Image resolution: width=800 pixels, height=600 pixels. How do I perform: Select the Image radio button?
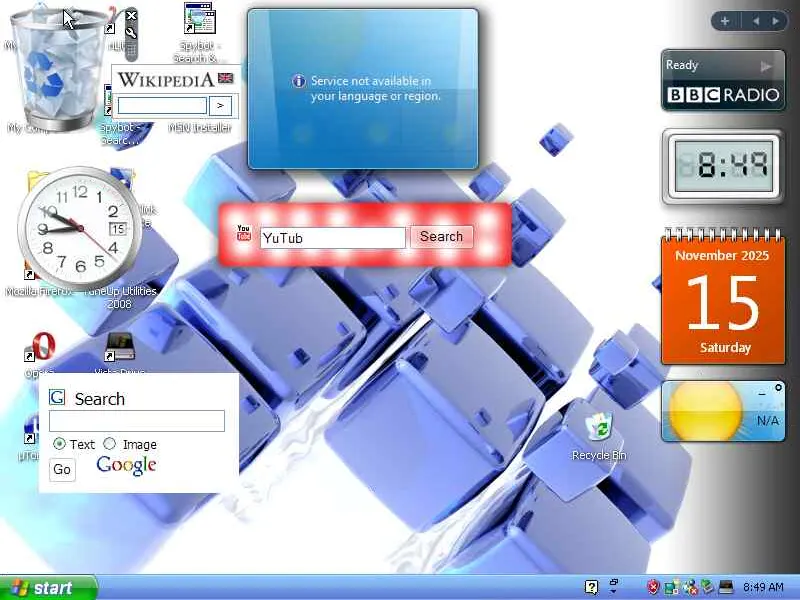click(110, 443)
